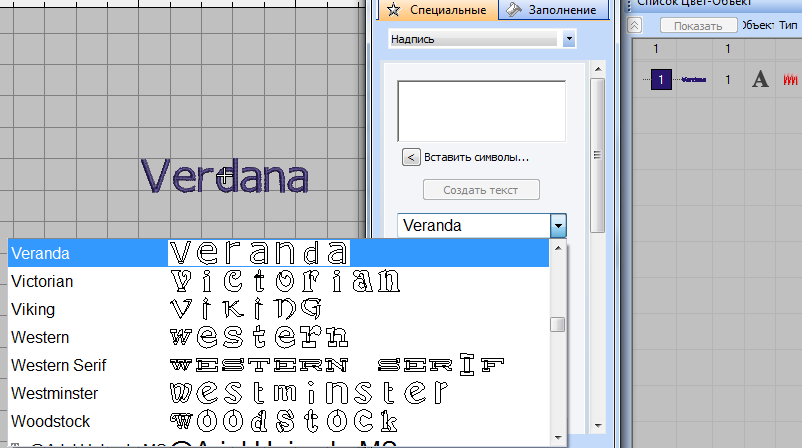
Task: Click the Объект column header
Action: pyautogui.click(x=758, y=25)
